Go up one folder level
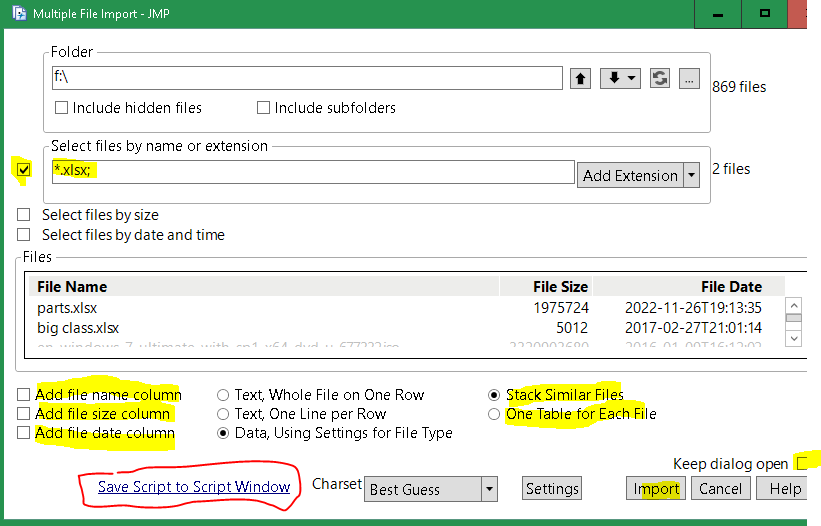 [580, 79]
